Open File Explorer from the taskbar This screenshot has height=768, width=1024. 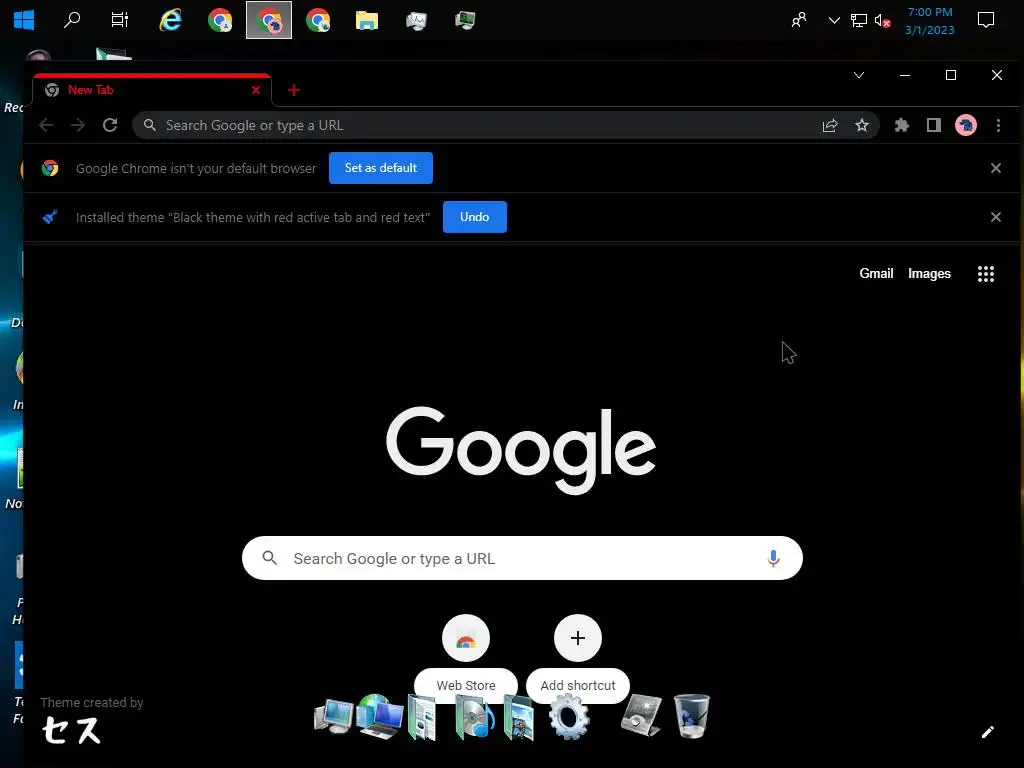[x=366, y=20]
